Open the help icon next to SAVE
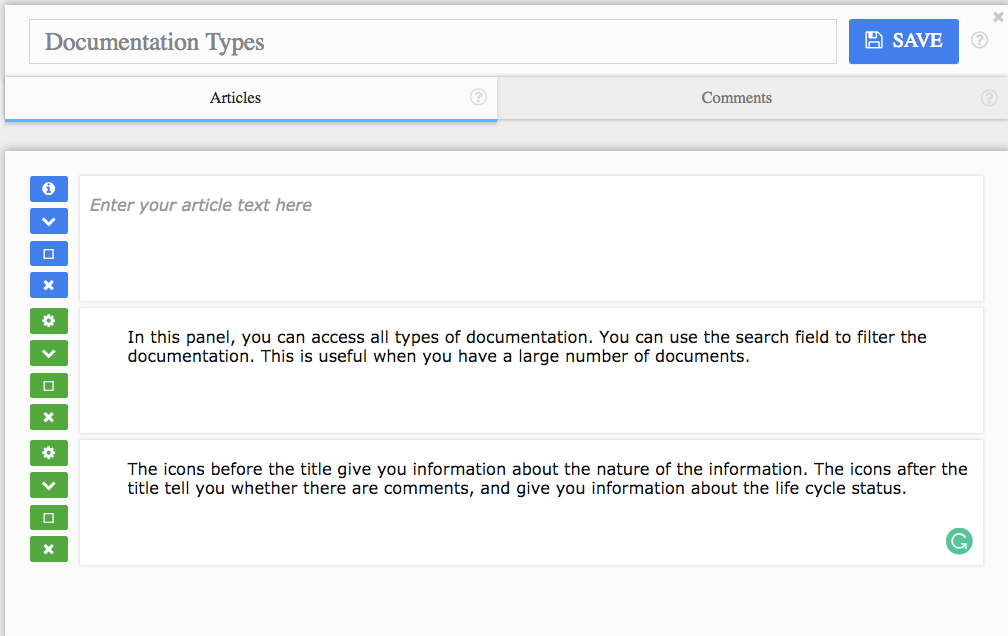1008x636 pixels. click(979, 40)
